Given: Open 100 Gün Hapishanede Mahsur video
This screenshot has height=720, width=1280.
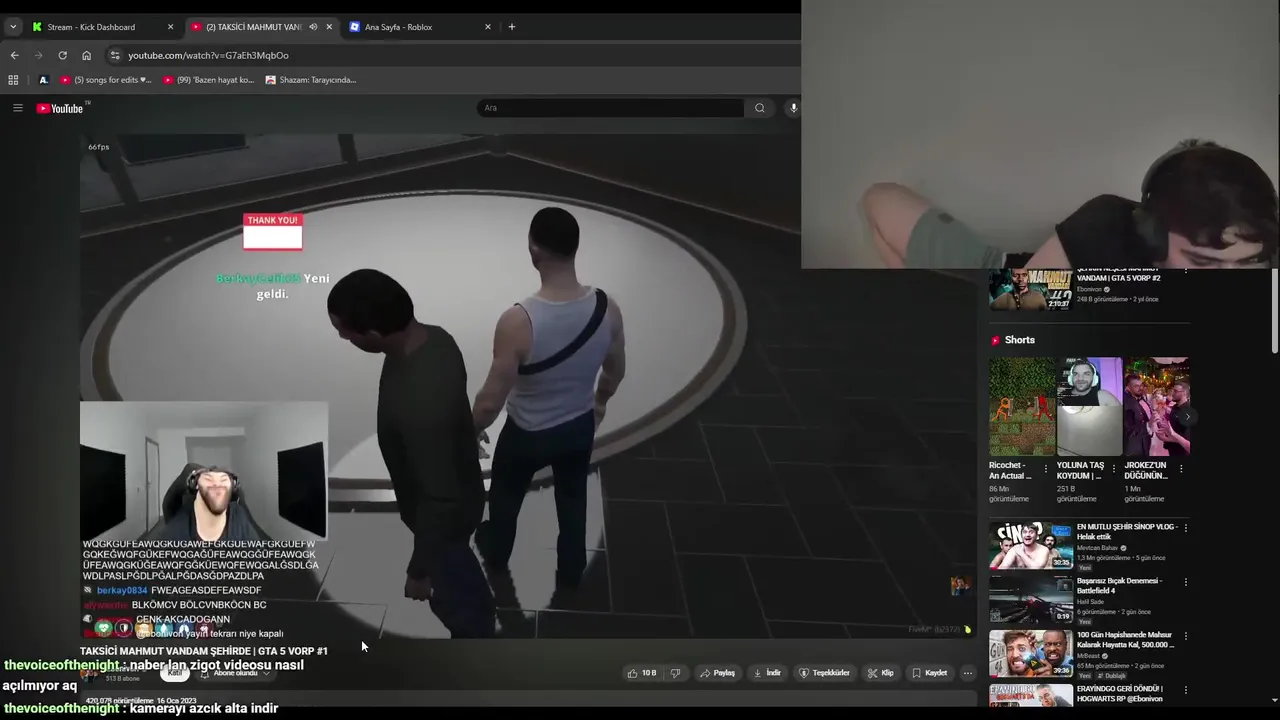Looking at the screenshot, I should (1031, 653).
